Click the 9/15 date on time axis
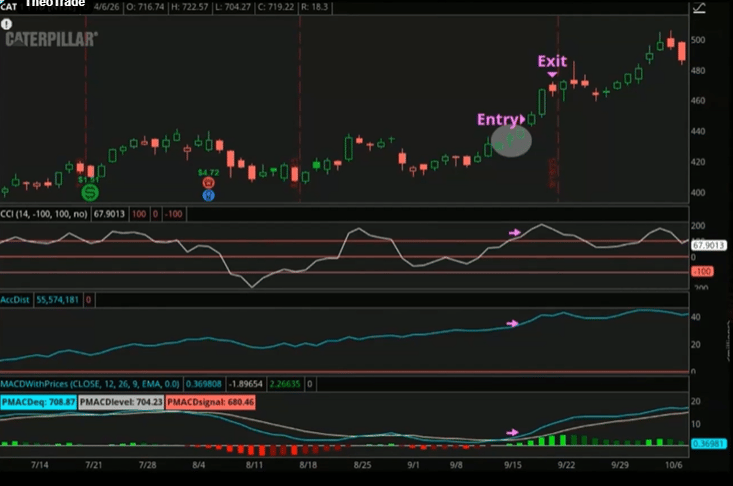The height and width of the screenshot is (486, 733). coord(513,465)
